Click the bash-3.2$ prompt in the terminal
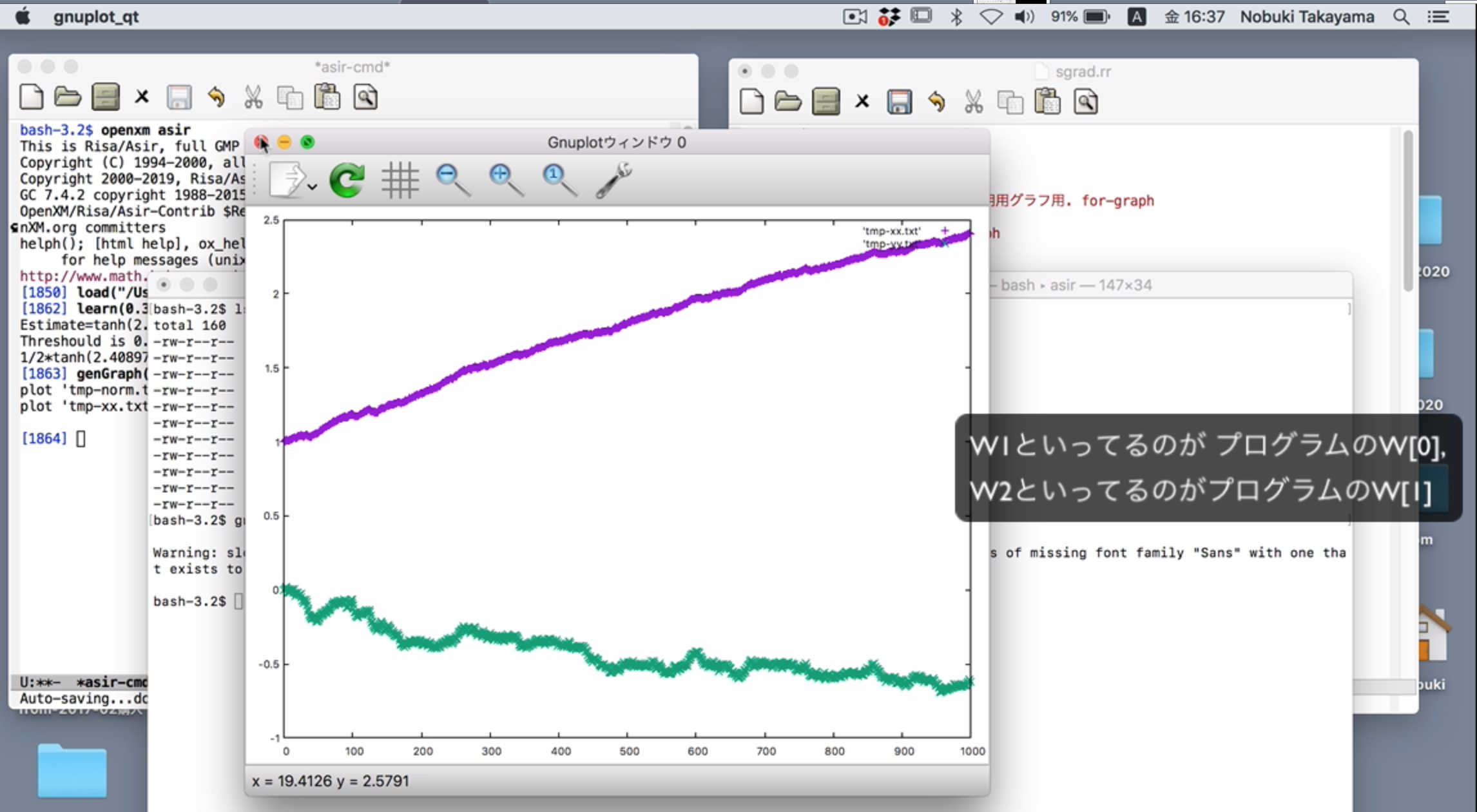 click(189, 601)
